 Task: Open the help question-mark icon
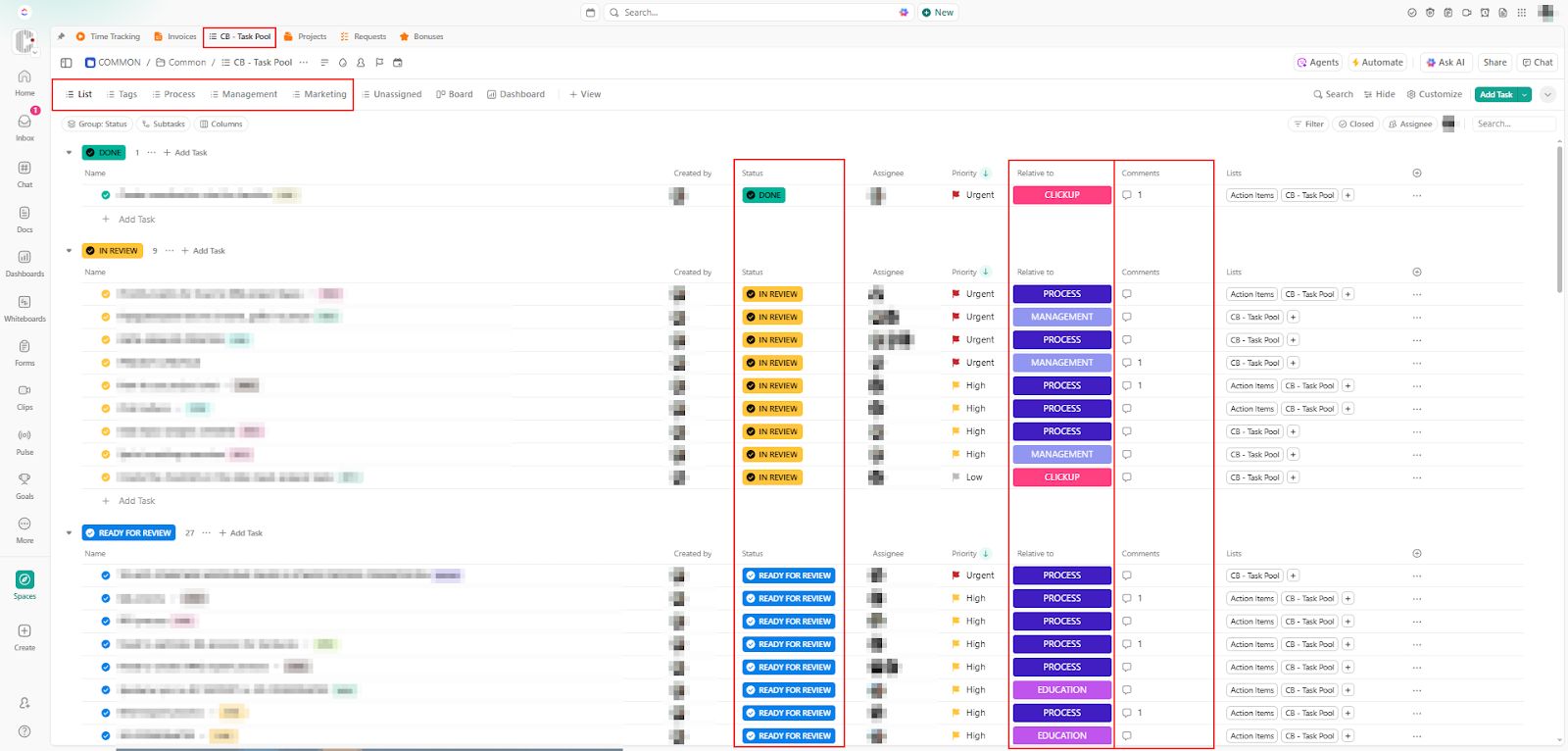24,731
